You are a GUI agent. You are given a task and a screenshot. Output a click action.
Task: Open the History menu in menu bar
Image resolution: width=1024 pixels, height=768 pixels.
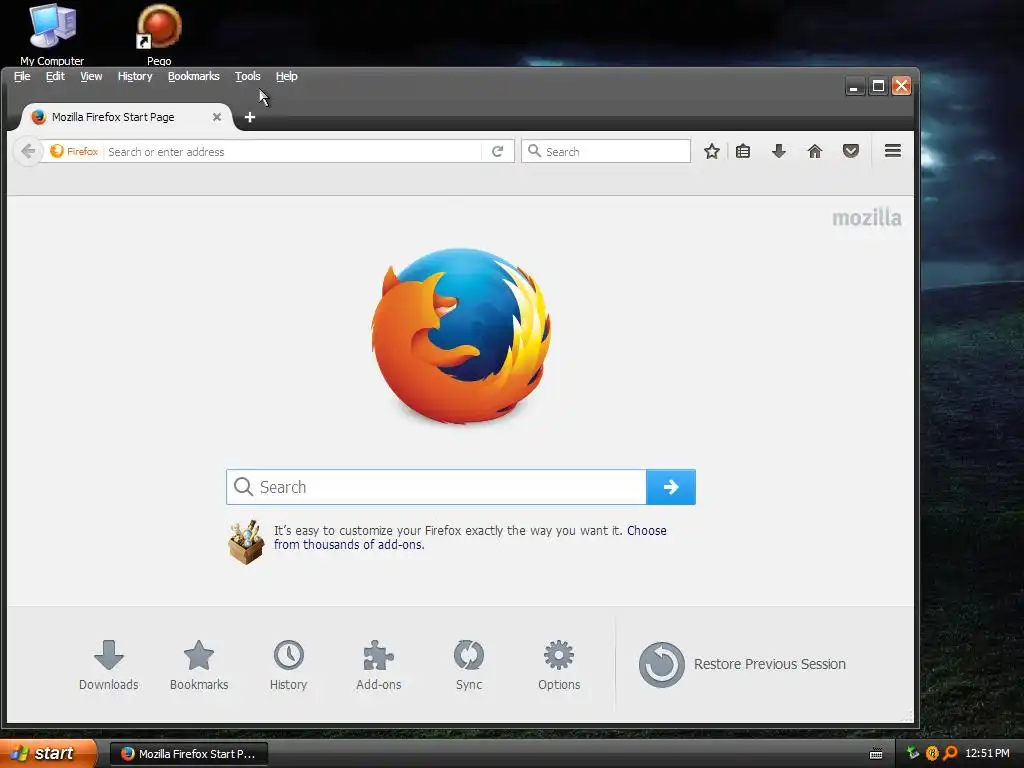click(x=135, y=76)
